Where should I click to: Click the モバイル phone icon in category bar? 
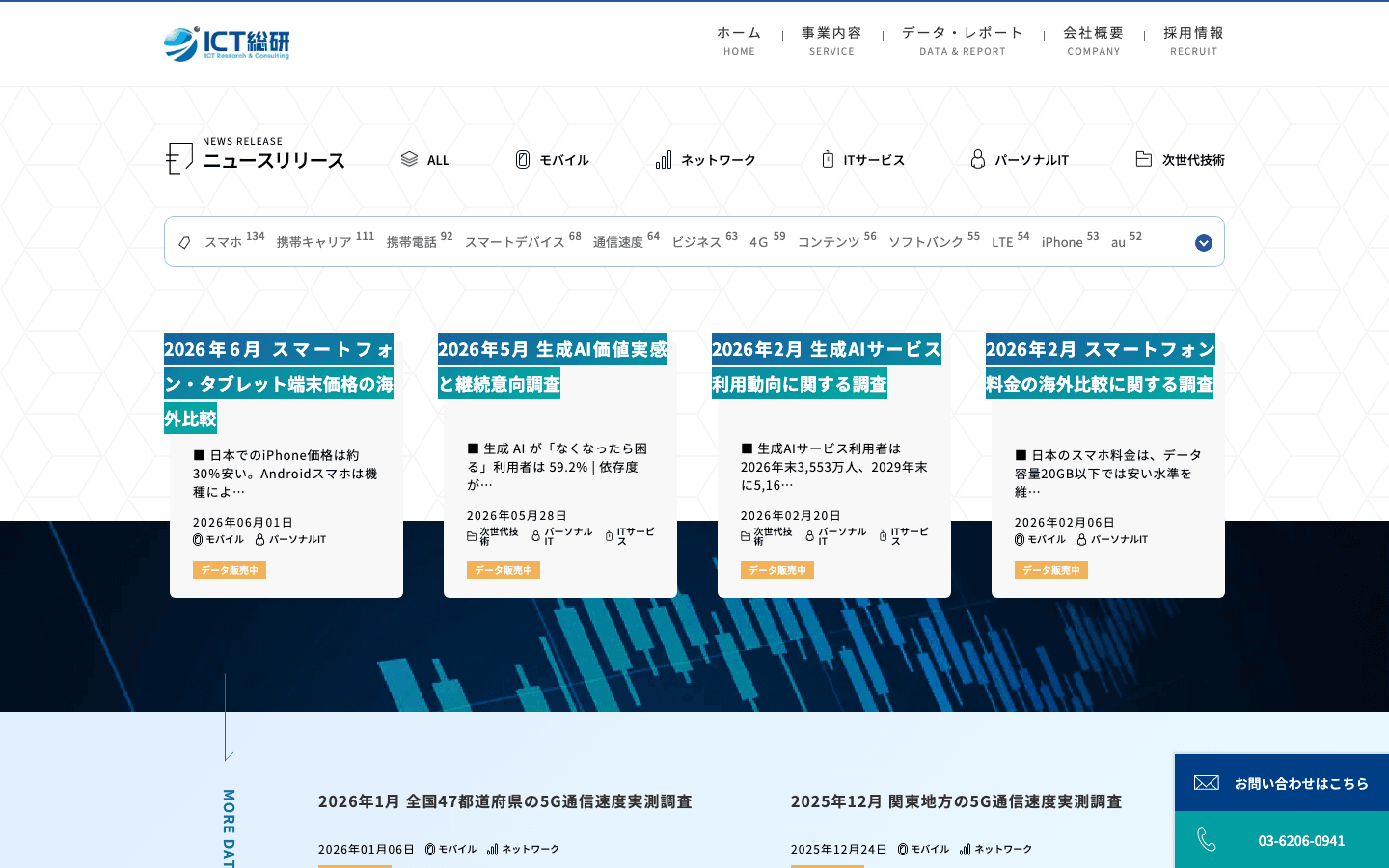pos(523,159)
